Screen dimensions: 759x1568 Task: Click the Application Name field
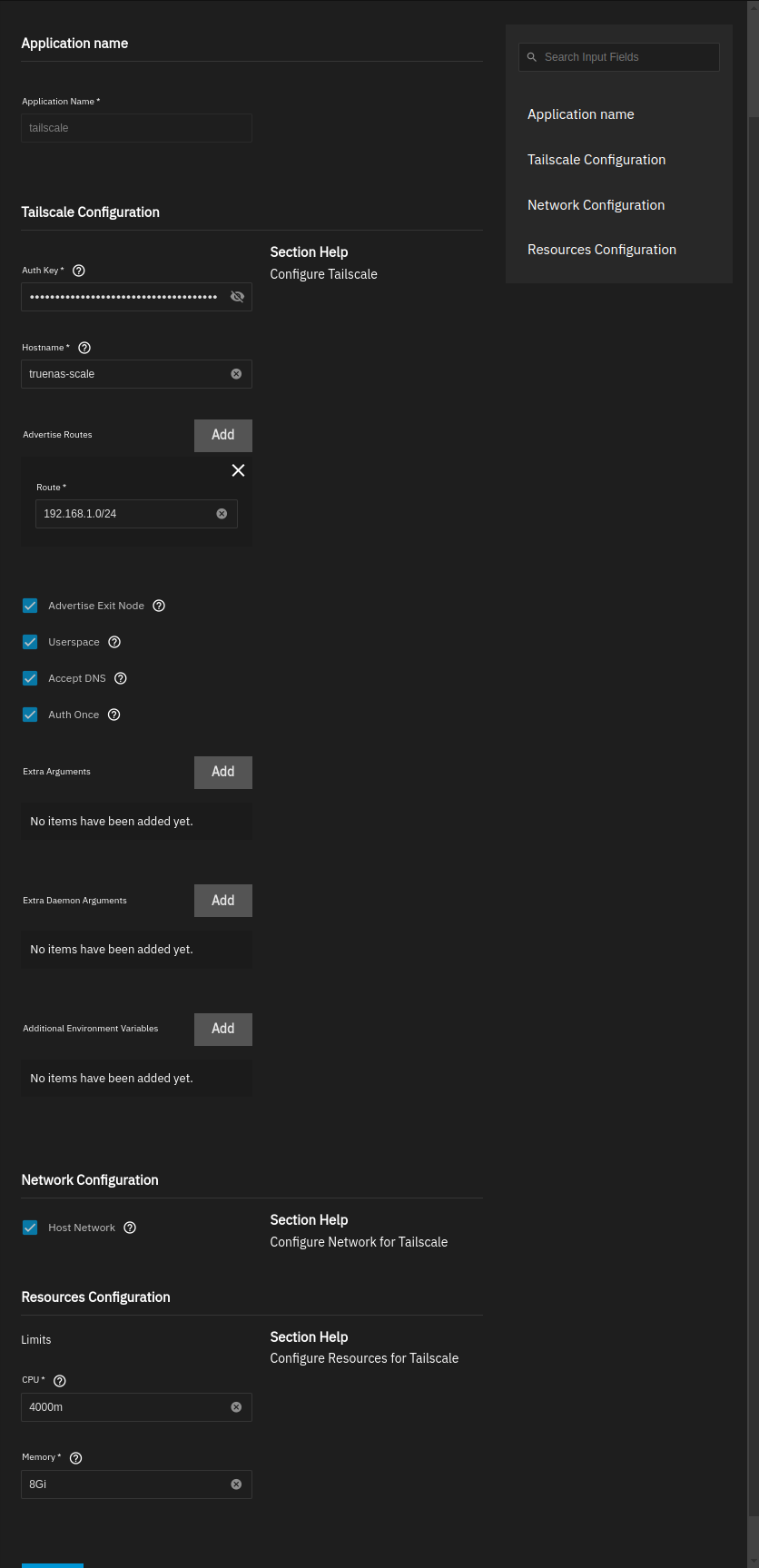(136, 128)
